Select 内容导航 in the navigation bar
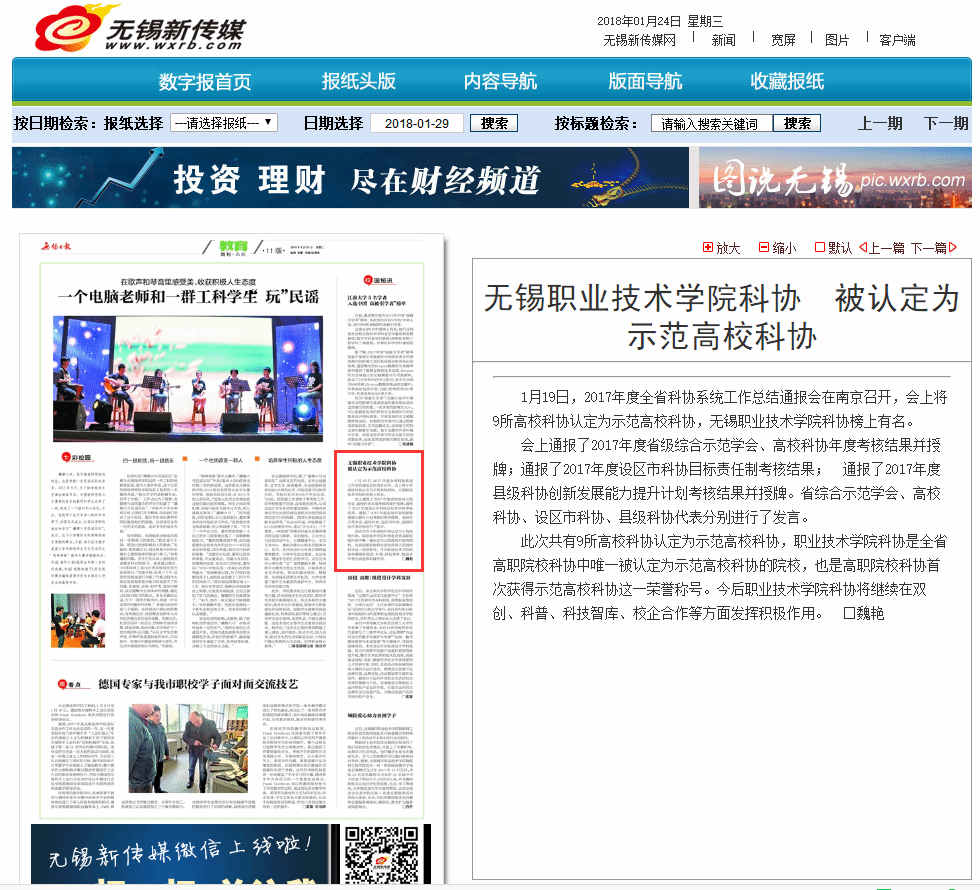This screenshot has height=890, width=980. tap(500, 82)
